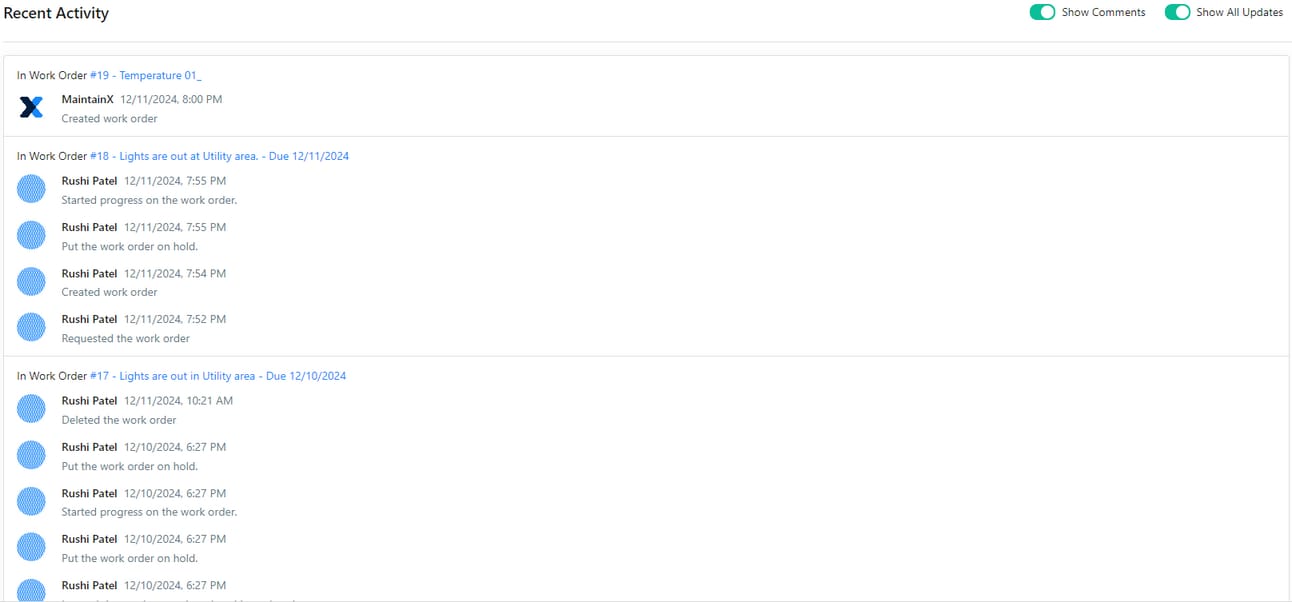1292x602 pixels.
Task: Click avatar next to last 'Put on hold' entry
Action: pyautogui.click(x=32, y=547)
